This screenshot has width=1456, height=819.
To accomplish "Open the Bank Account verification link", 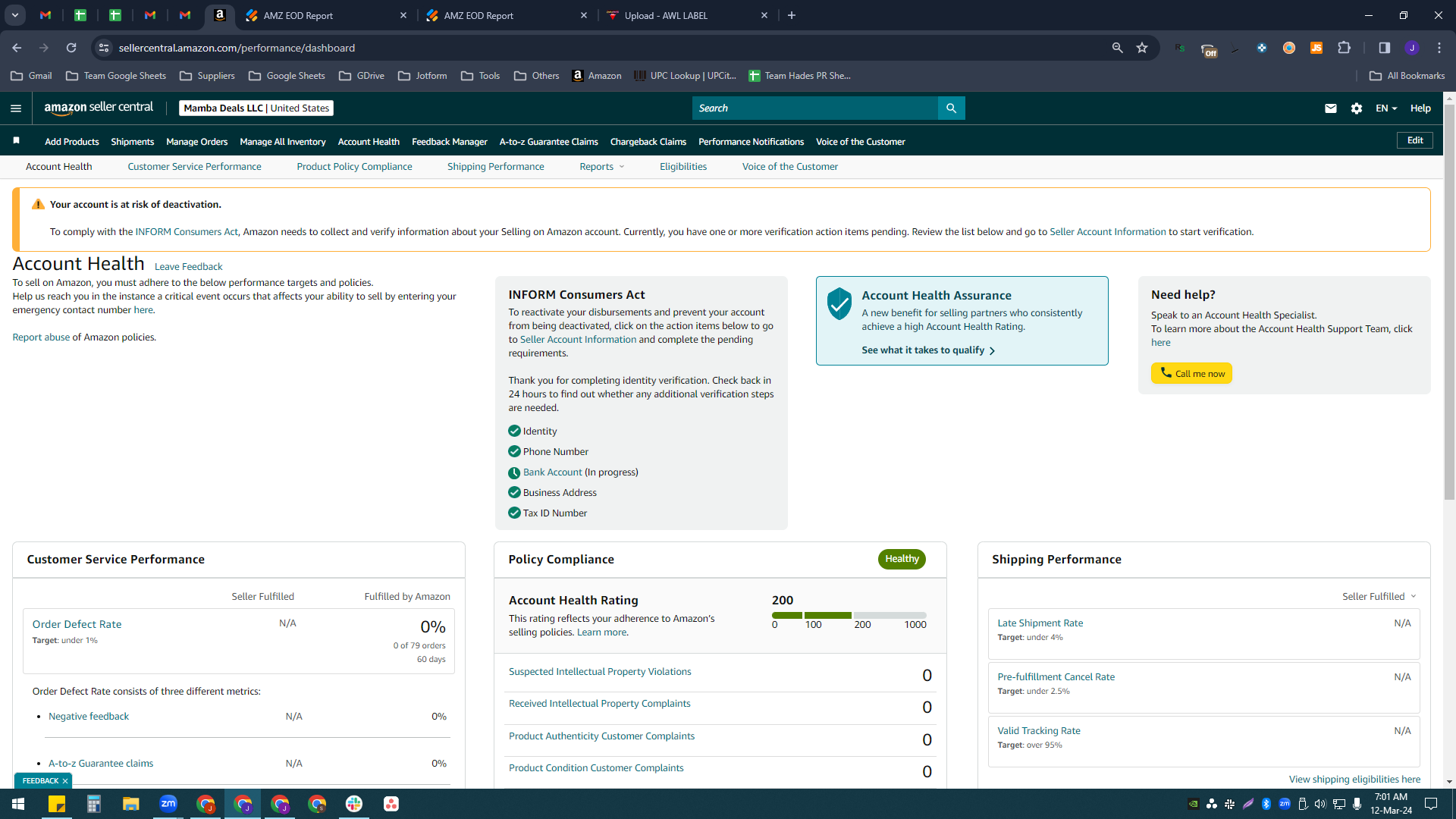I will [552, 472].
